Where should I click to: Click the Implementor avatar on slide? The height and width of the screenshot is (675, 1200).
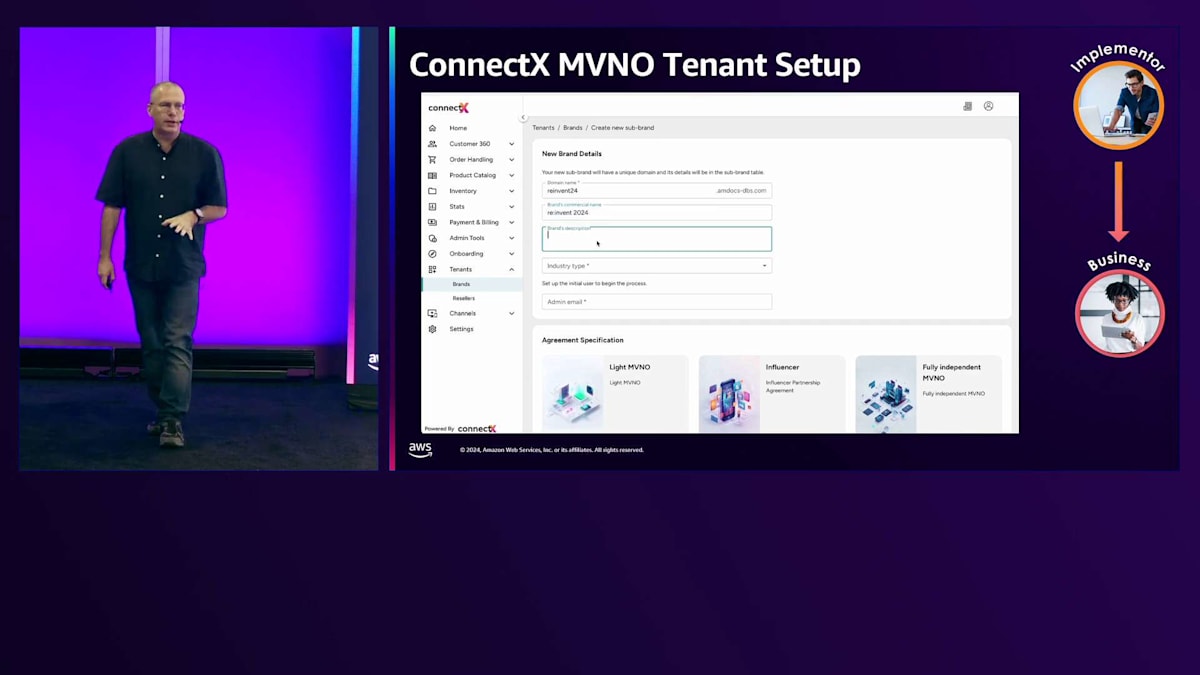[x=1118, y=104]
